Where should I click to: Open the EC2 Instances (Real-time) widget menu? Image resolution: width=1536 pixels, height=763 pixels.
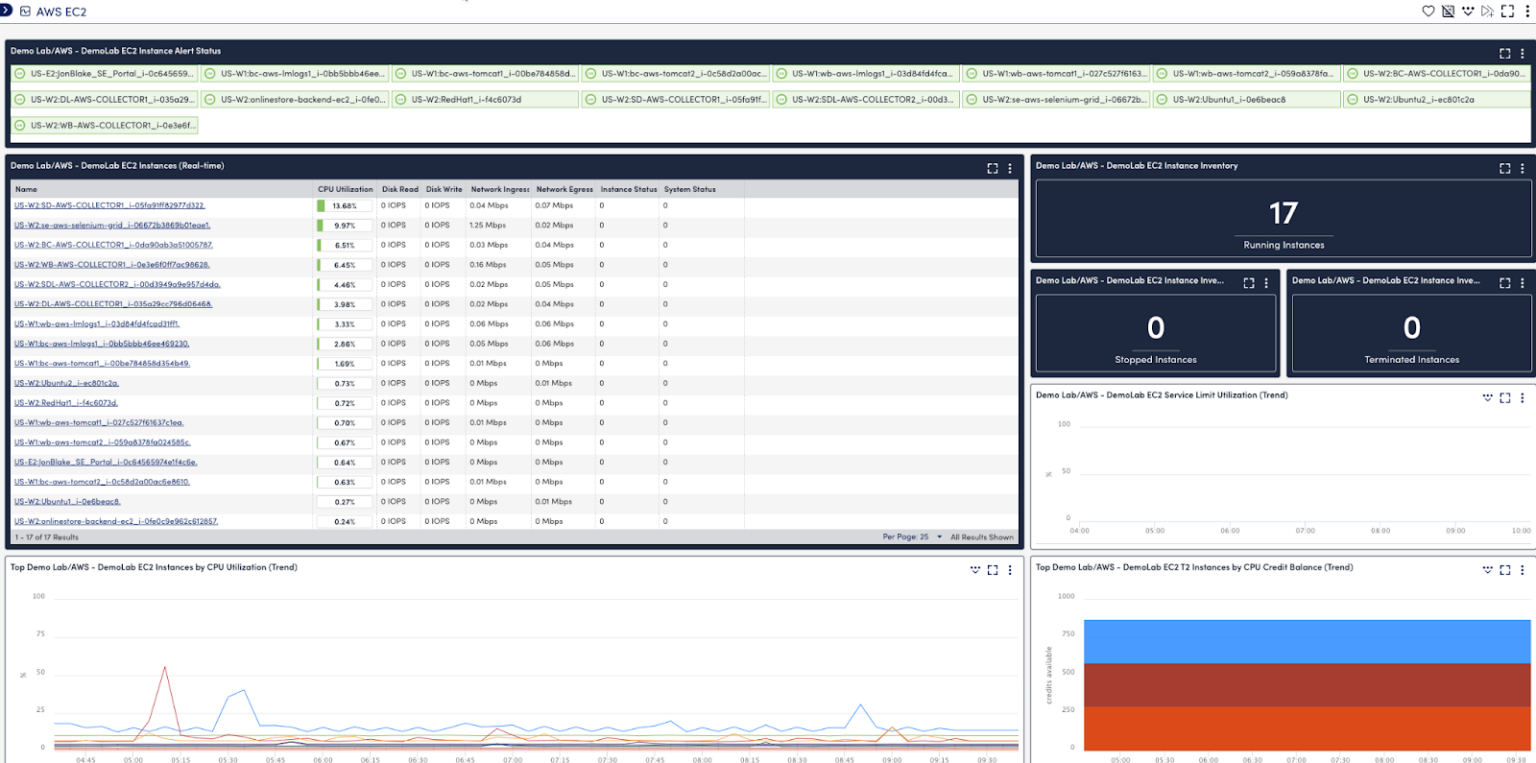[x=1010, y=168]
